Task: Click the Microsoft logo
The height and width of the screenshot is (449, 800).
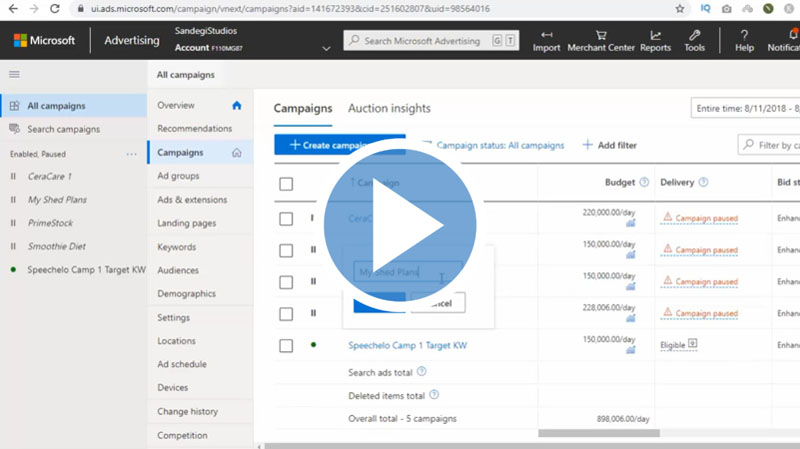Action: pyautogui.click(x=44, y=40)
